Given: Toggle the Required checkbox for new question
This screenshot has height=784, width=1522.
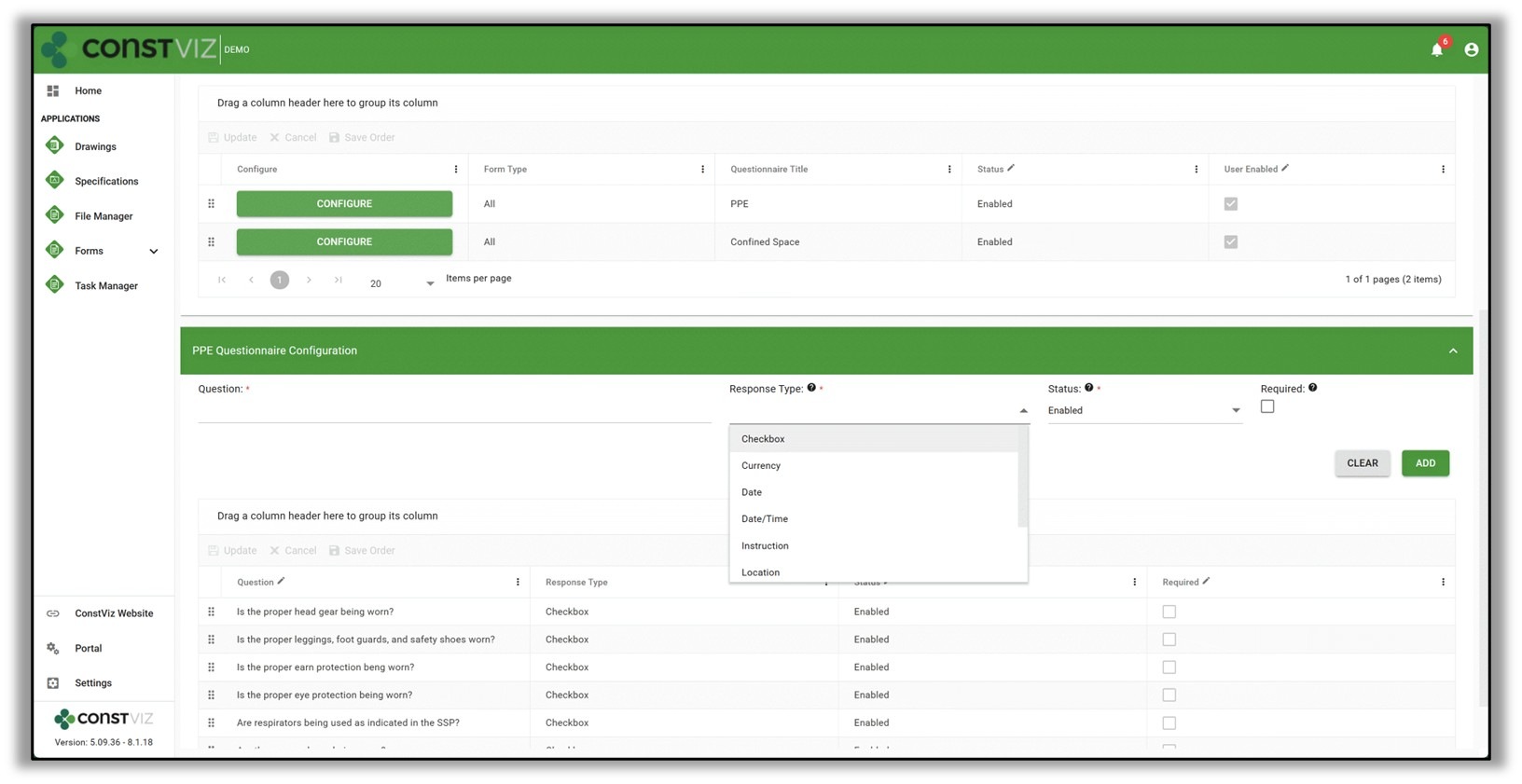Looking at the screenshot, I should pyautogui.click(x=1266, y=406).
